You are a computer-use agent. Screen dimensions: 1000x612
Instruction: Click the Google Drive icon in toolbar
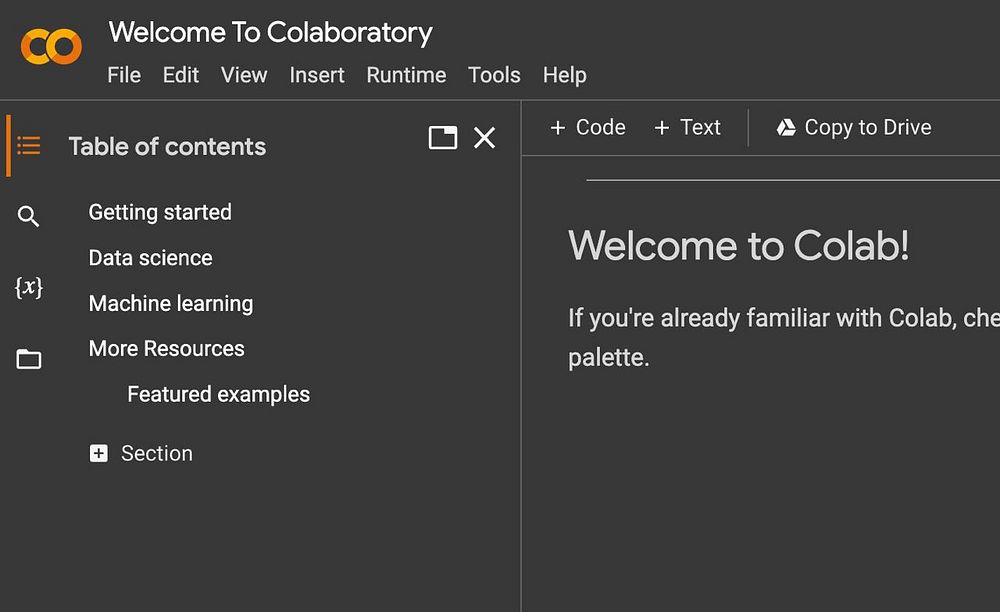[x=786, y=128]
